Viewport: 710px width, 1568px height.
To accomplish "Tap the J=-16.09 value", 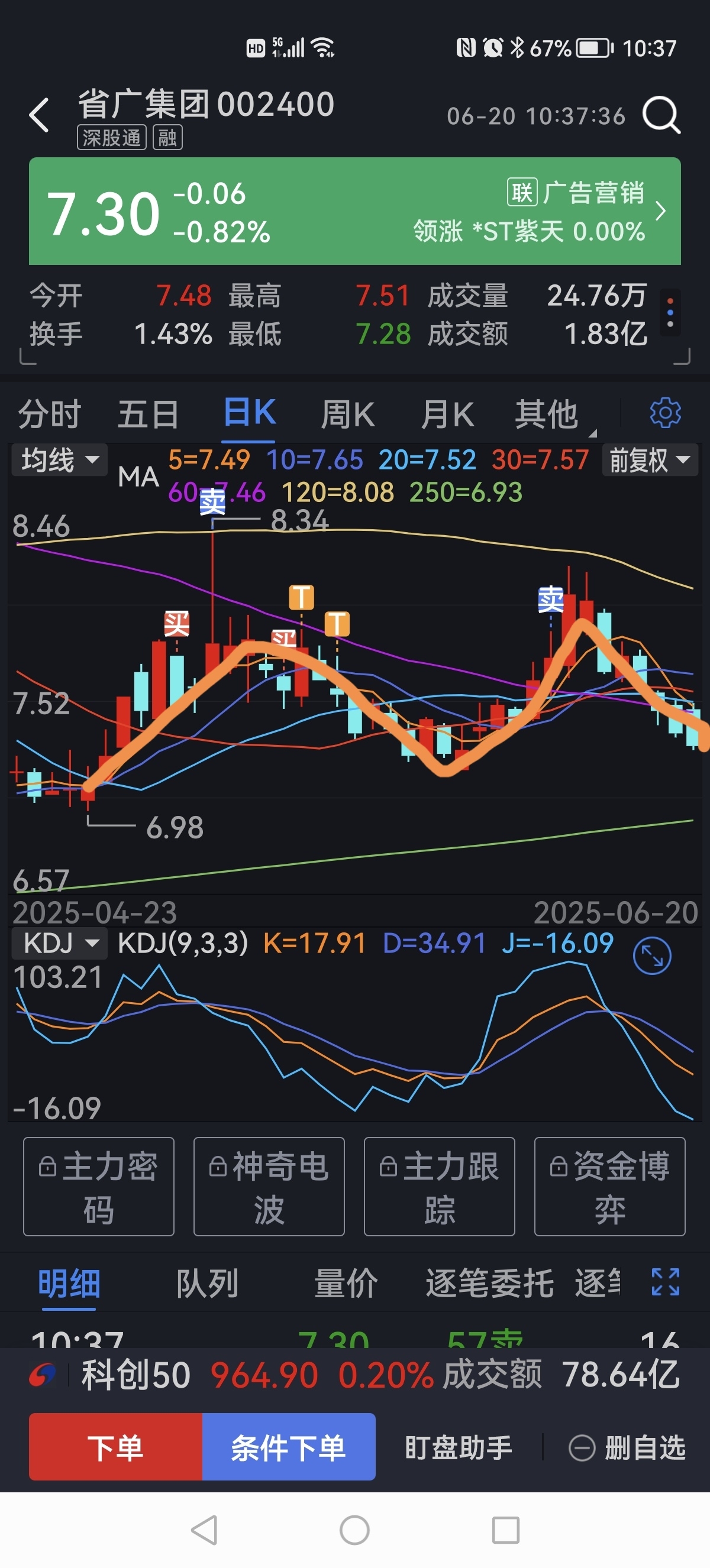I will [557, 944].
